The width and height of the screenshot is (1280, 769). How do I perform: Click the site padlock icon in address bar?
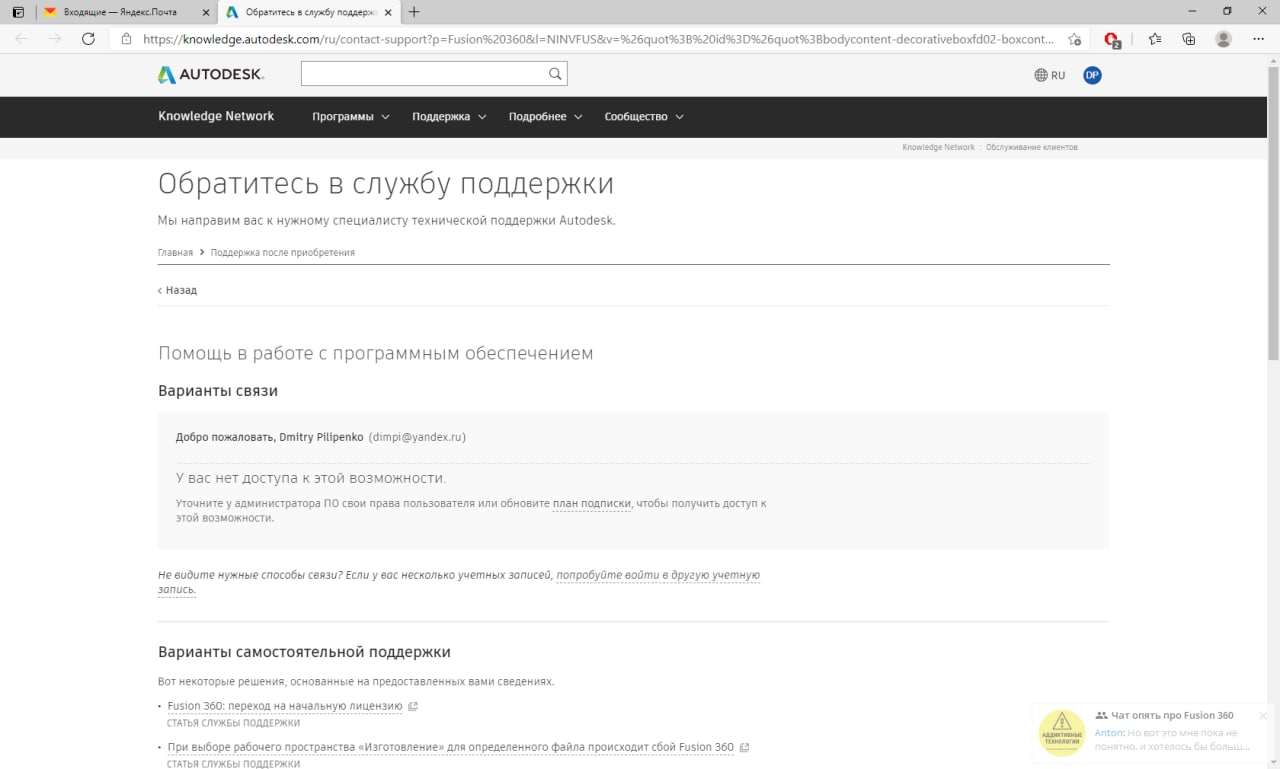(126, 39)
